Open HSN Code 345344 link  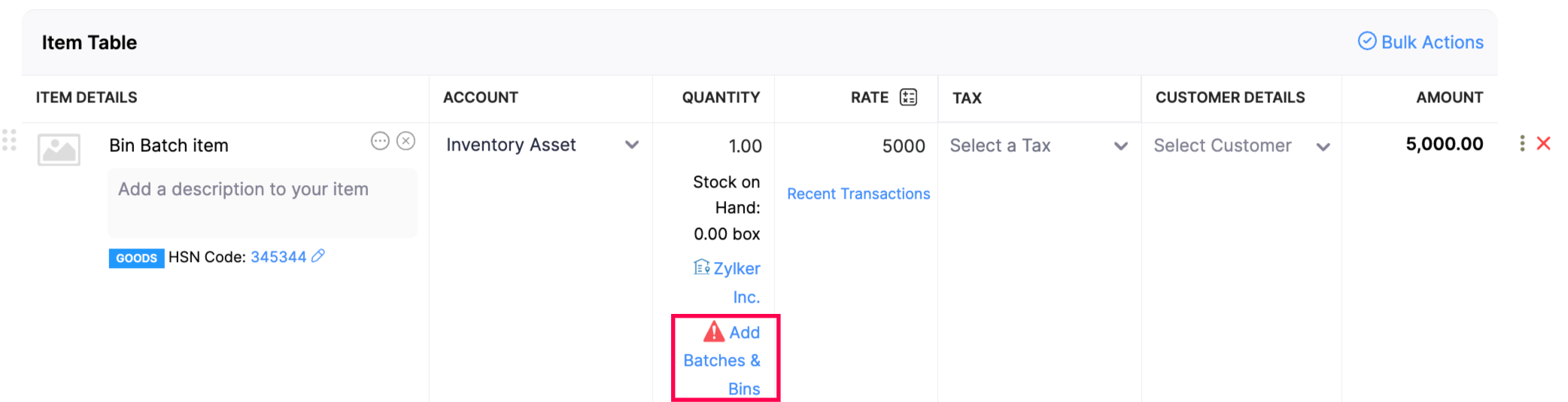coord(278,257)
